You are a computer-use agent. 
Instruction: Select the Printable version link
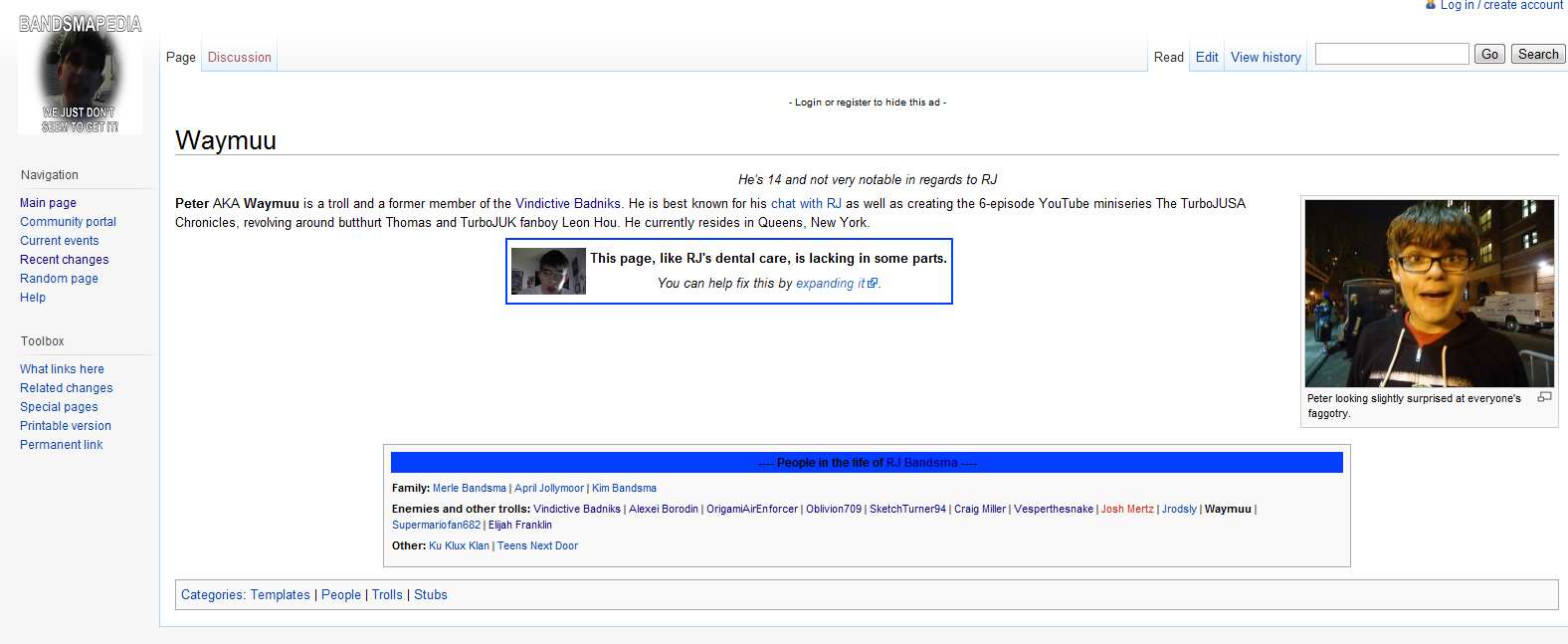click(66, 426)
